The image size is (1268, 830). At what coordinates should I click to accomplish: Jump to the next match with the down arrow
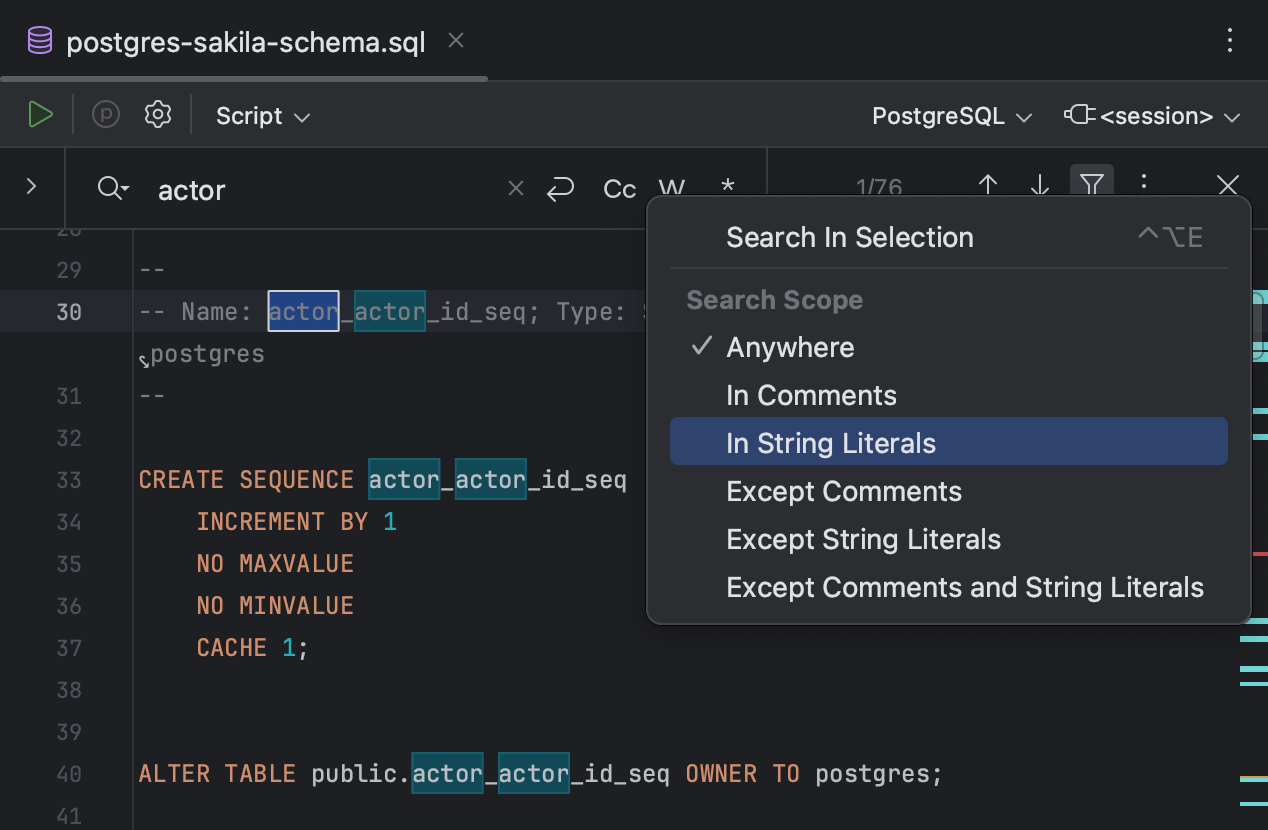pyautogui.click(x=1039, y=185)
